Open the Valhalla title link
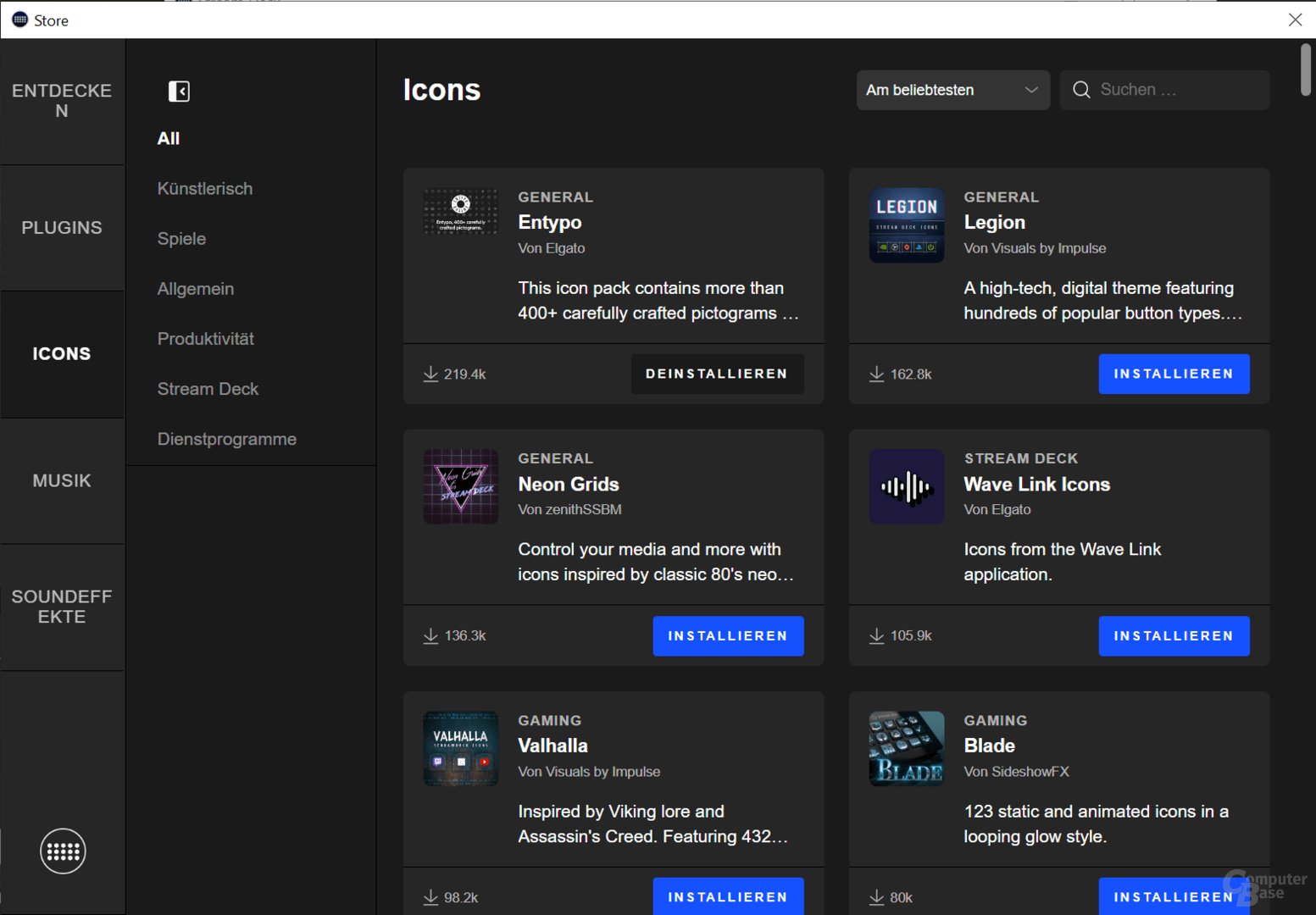The height and width of the screenshot is (915, 1316). (x=552, y=746)
